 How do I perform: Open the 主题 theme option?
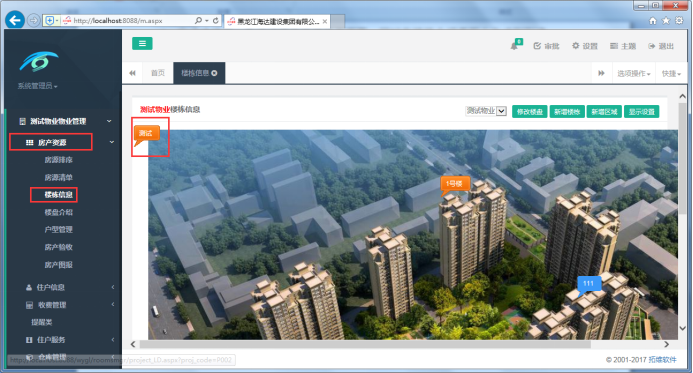point(623,46)
